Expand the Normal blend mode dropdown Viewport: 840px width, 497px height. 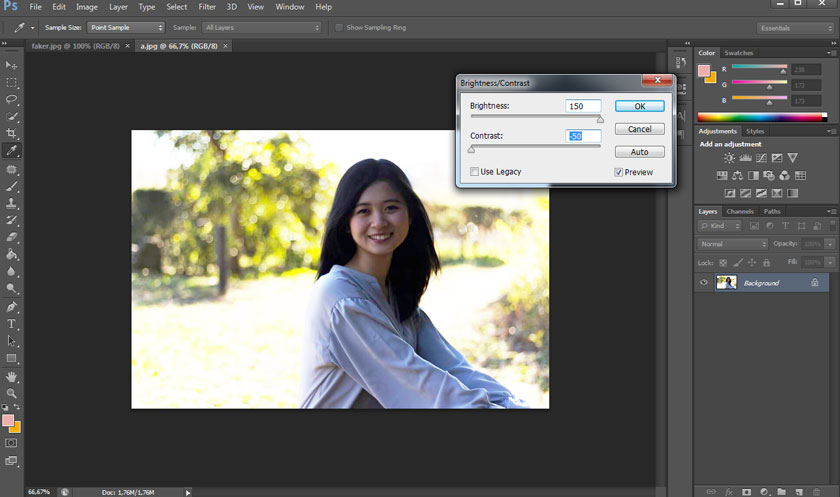click(x=733, y=244)
